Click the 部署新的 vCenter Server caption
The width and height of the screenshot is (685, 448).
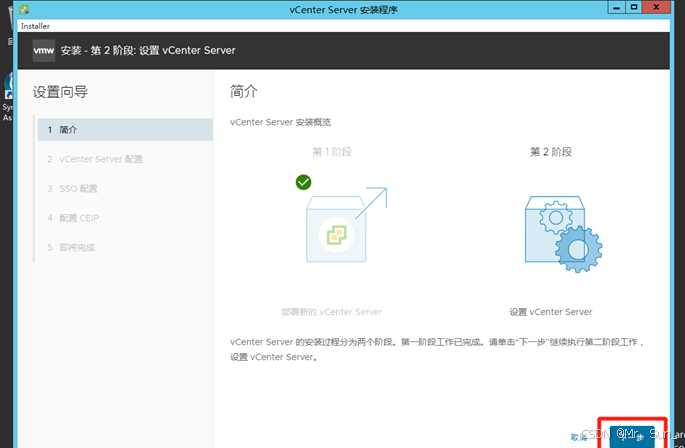332,312
